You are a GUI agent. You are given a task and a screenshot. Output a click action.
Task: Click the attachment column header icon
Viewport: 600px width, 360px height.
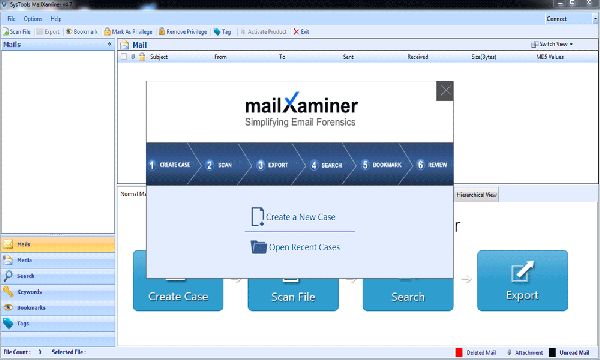click(x=133, y=57)
